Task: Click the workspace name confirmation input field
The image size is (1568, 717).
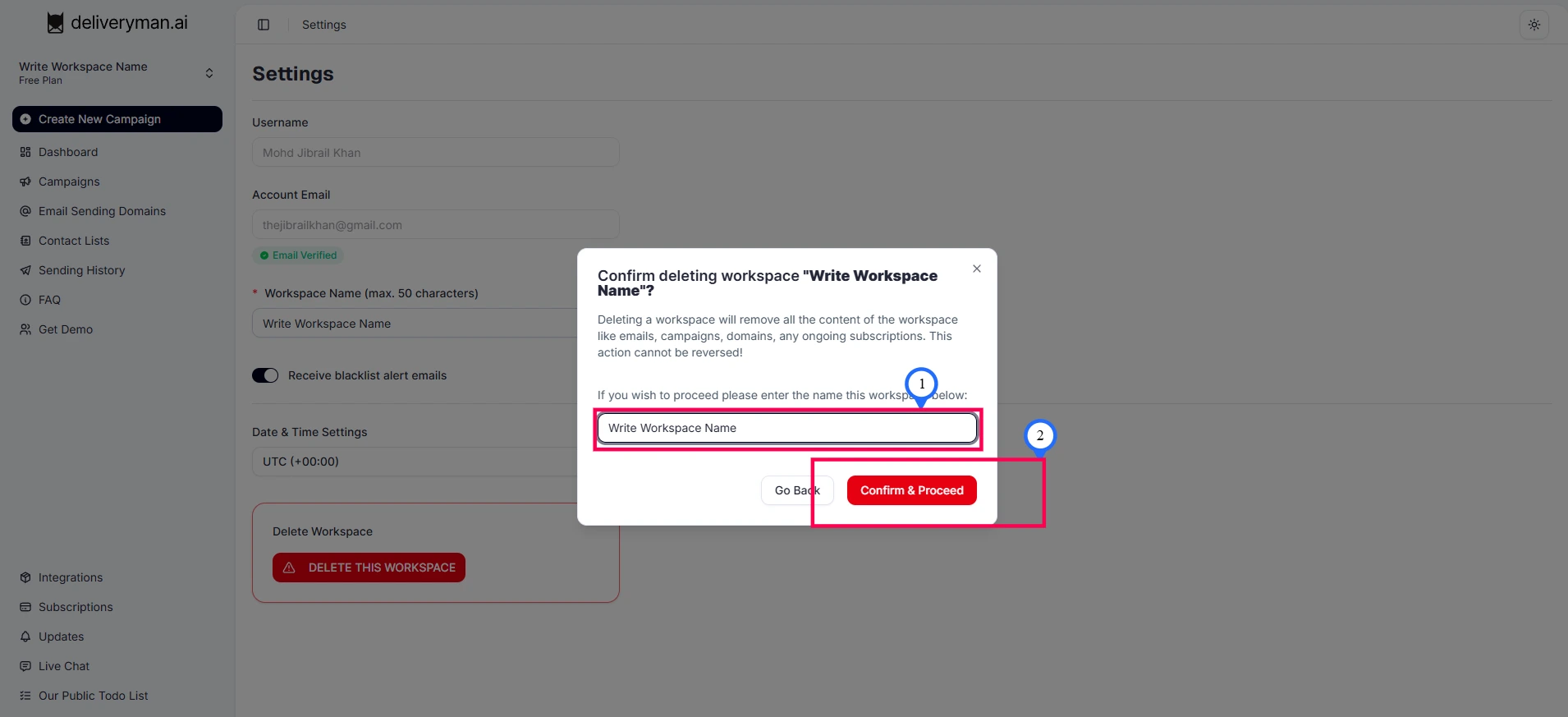Action: click(x=786, y=428)
